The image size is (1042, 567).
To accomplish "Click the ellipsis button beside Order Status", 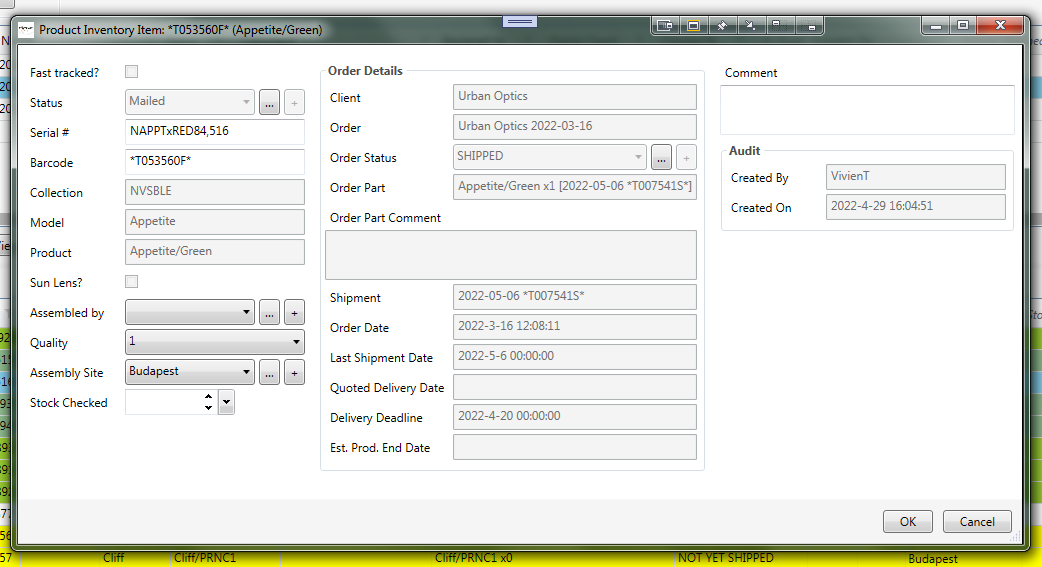I will (x=661, y=157).
